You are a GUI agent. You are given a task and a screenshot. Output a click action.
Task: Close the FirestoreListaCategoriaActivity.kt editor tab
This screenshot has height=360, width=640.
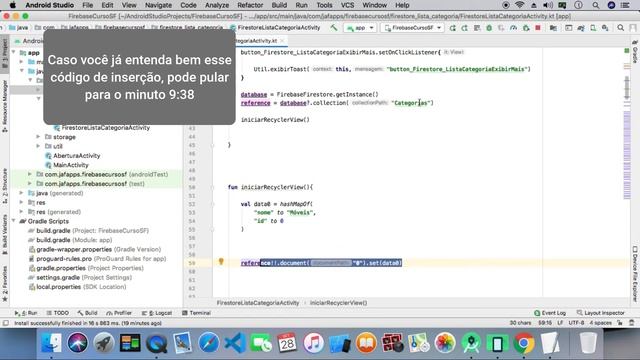coord(282,41)
